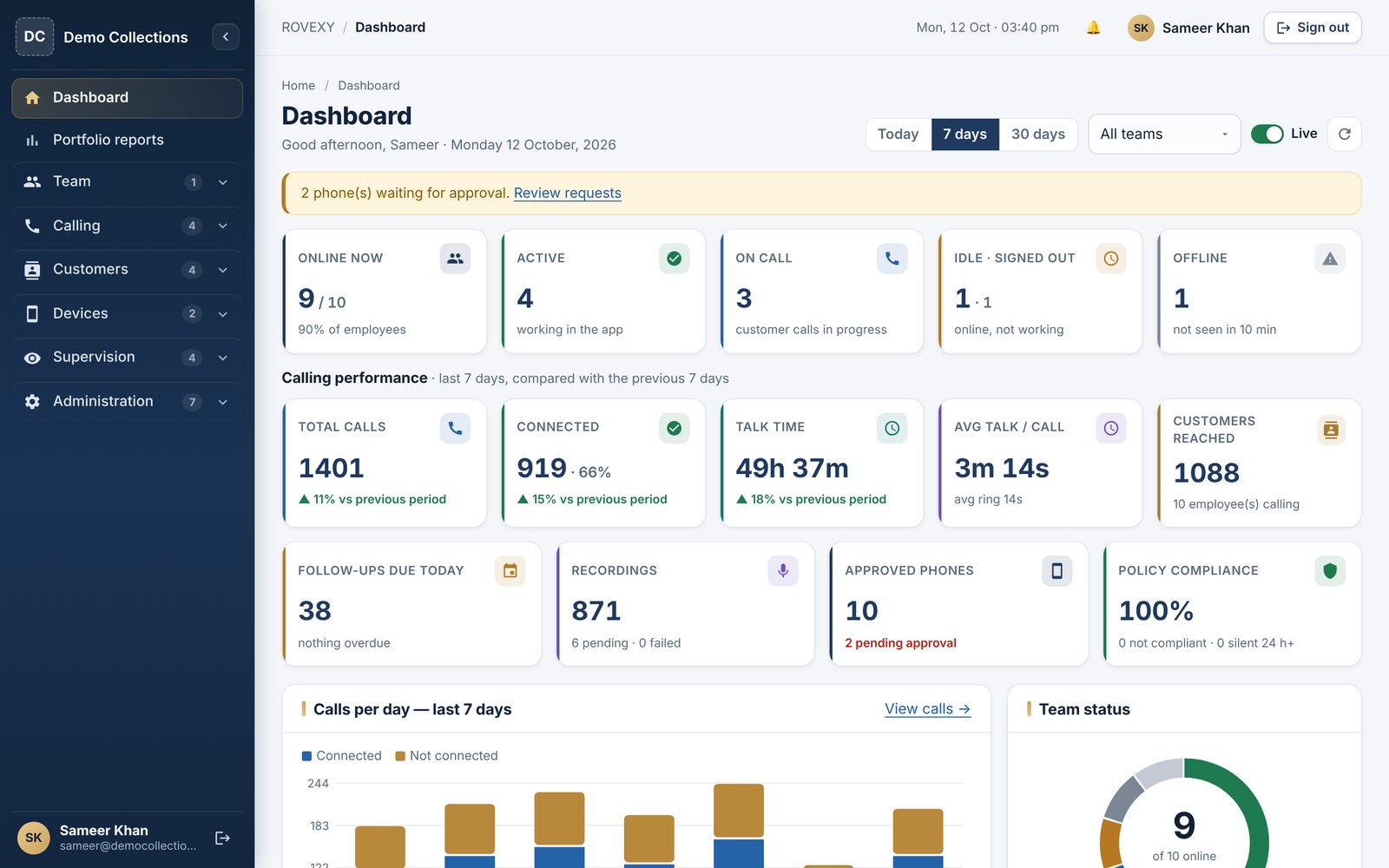The image size is (1389, 868).
Task: Click the DC Demo Collections logo
Action: [35, 36]
